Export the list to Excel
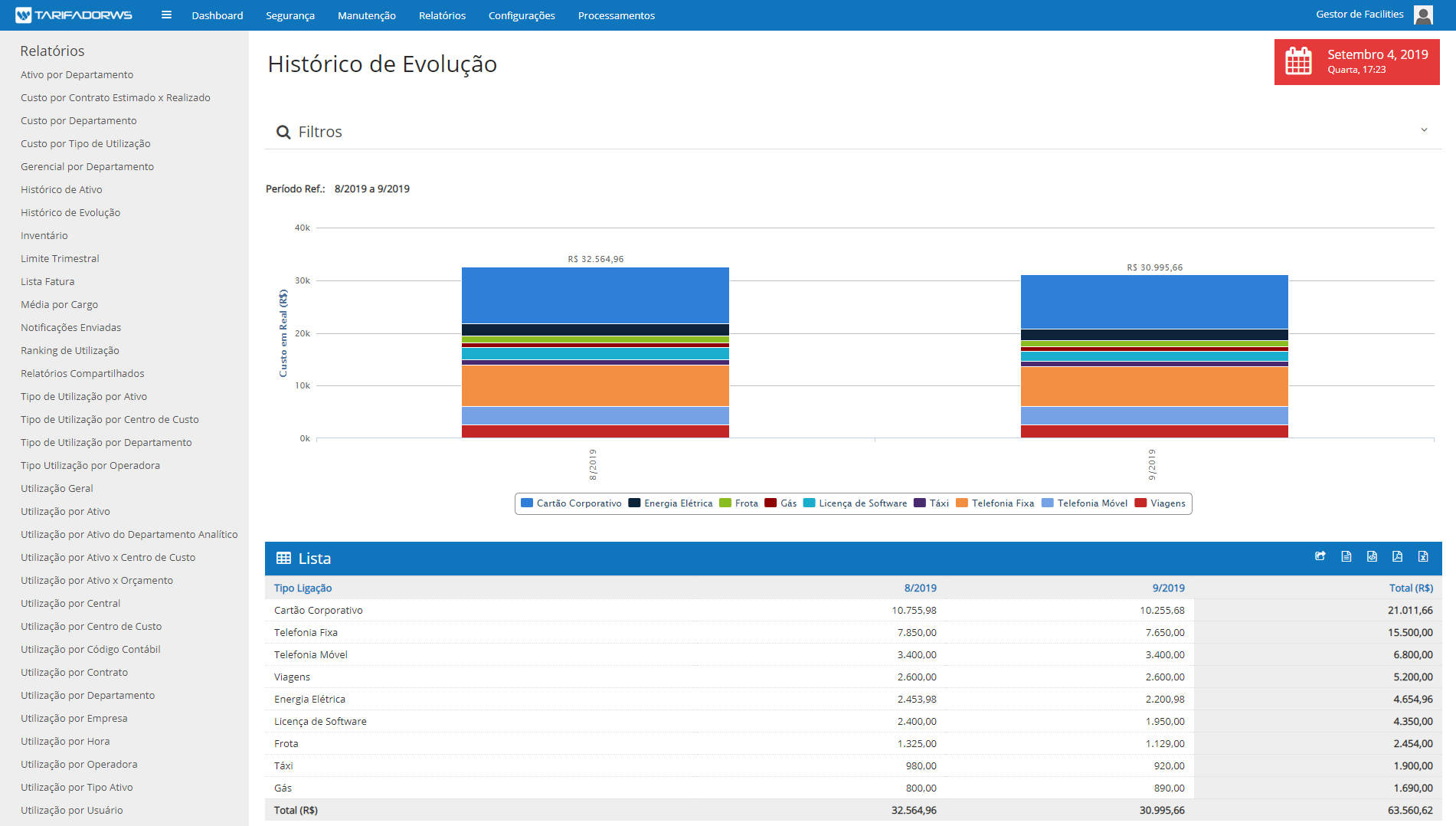The width and height of the screenshot is (1456, 826). [x=1423, y=557]
